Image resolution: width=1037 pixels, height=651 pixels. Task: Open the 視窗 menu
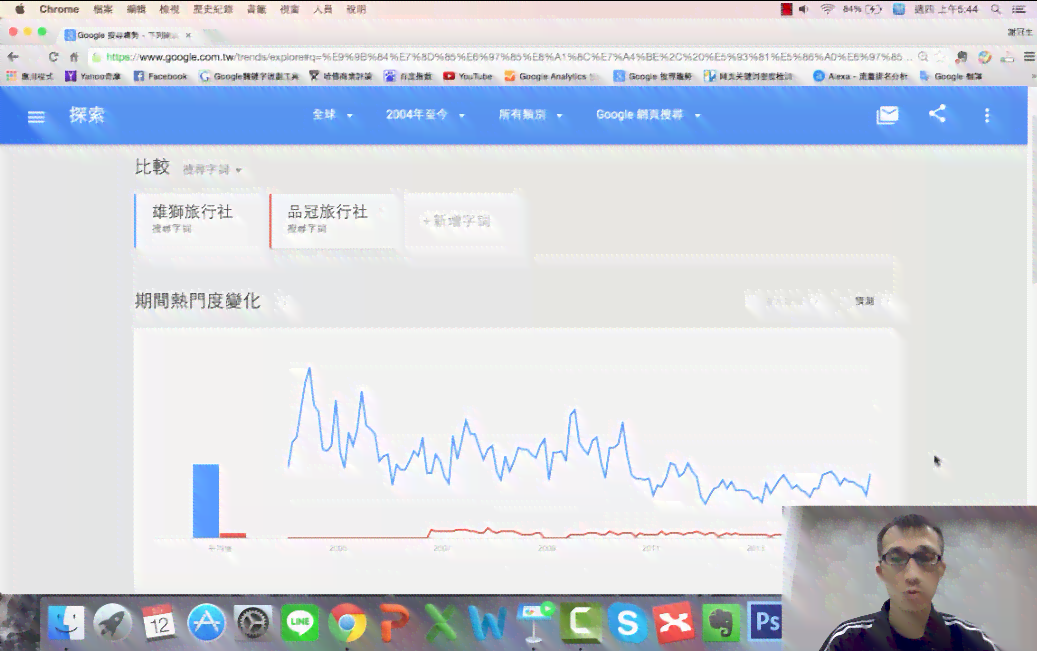pos(290,9)
